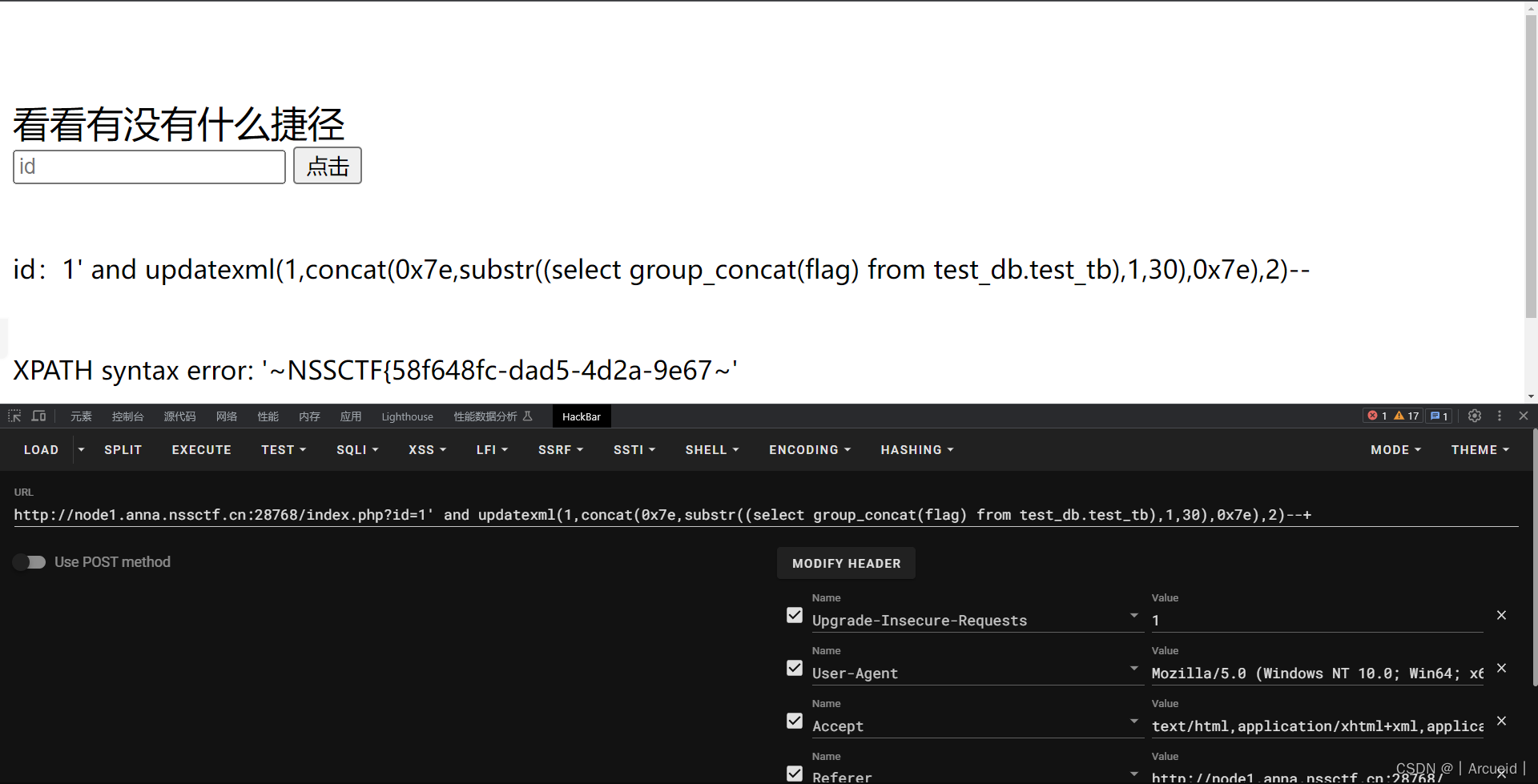Open DevTools three-dot options menu
Viewport: 1538px width, 784px height.
coord(1500,416)
